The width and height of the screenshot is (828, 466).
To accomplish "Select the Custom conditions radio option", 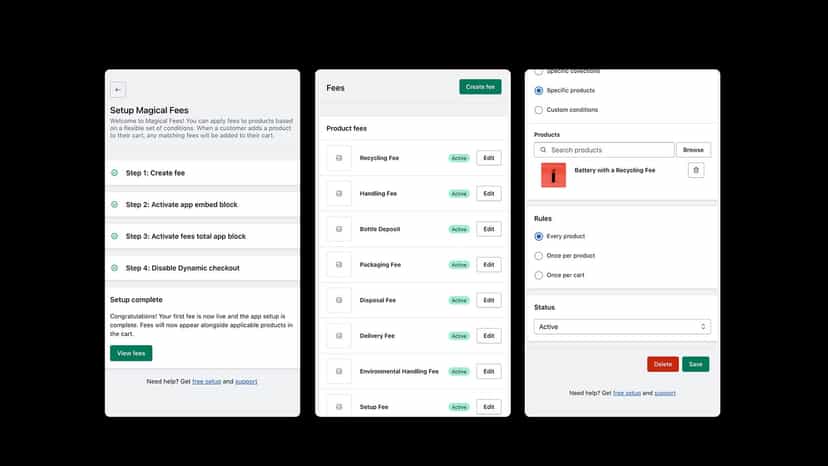I will (539, 110).
